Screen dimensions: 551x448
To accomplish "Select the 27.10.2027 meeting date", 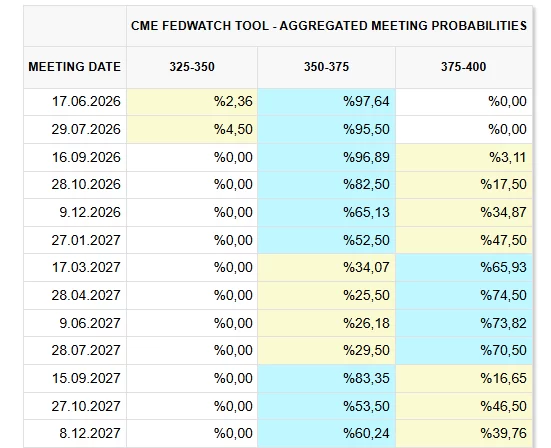I will pos(75,407).
